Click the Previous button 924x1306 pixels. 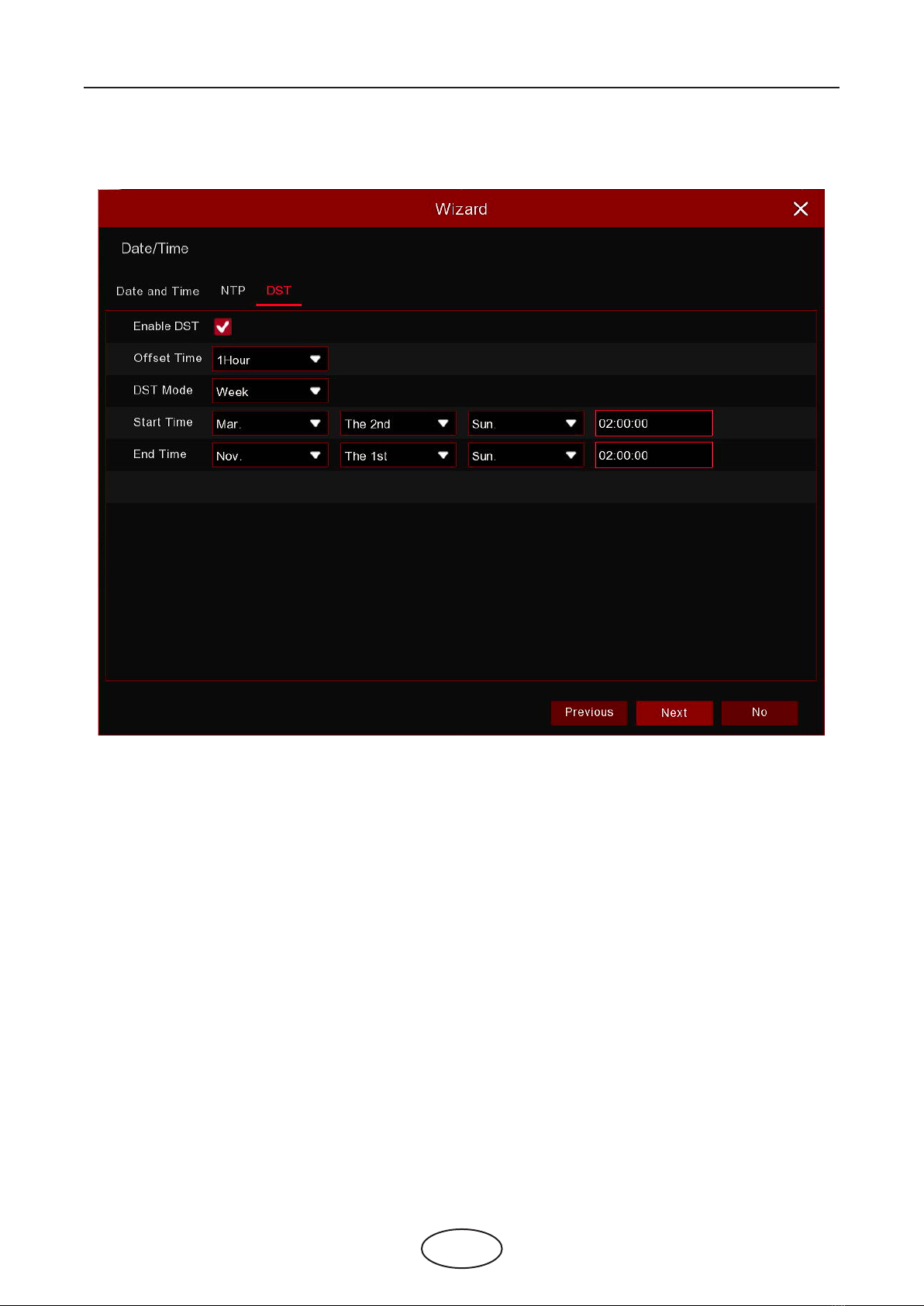click(589, 712)
